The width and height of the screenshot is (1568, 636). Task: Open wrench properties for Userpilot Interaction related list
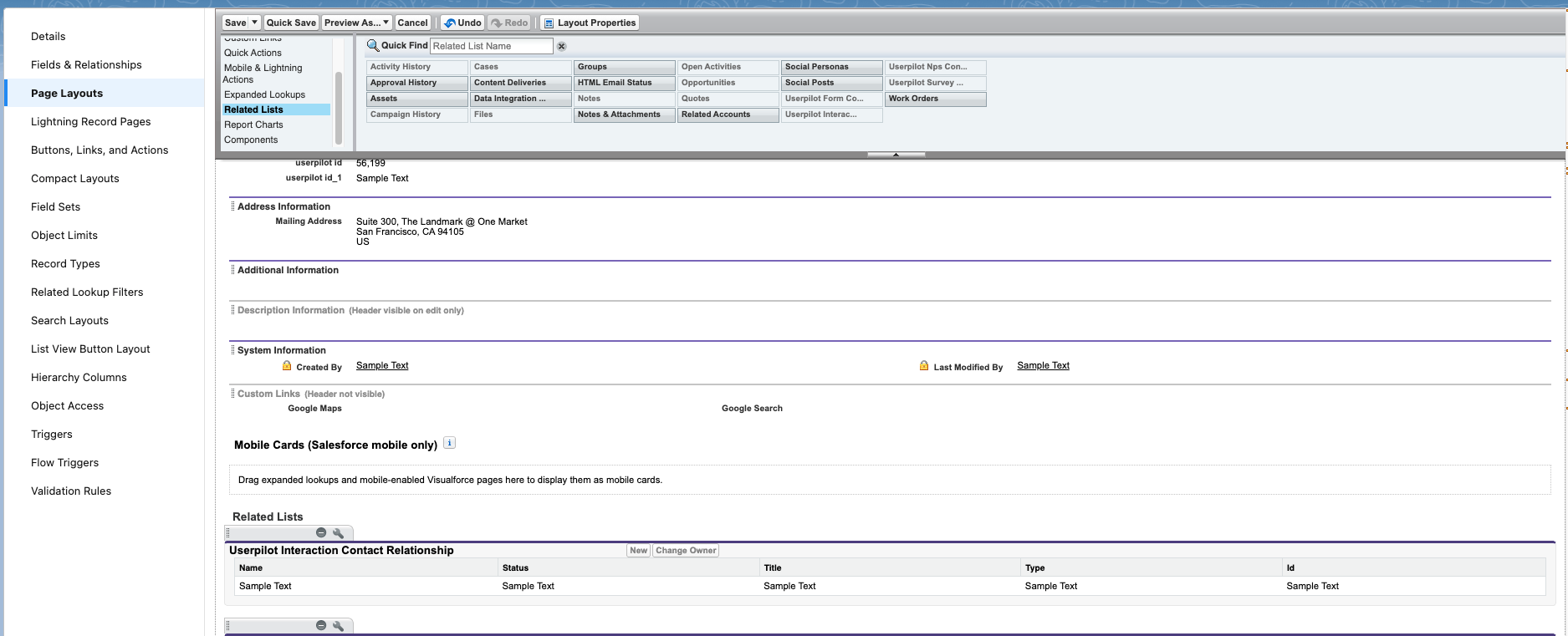tap(338, 532)
